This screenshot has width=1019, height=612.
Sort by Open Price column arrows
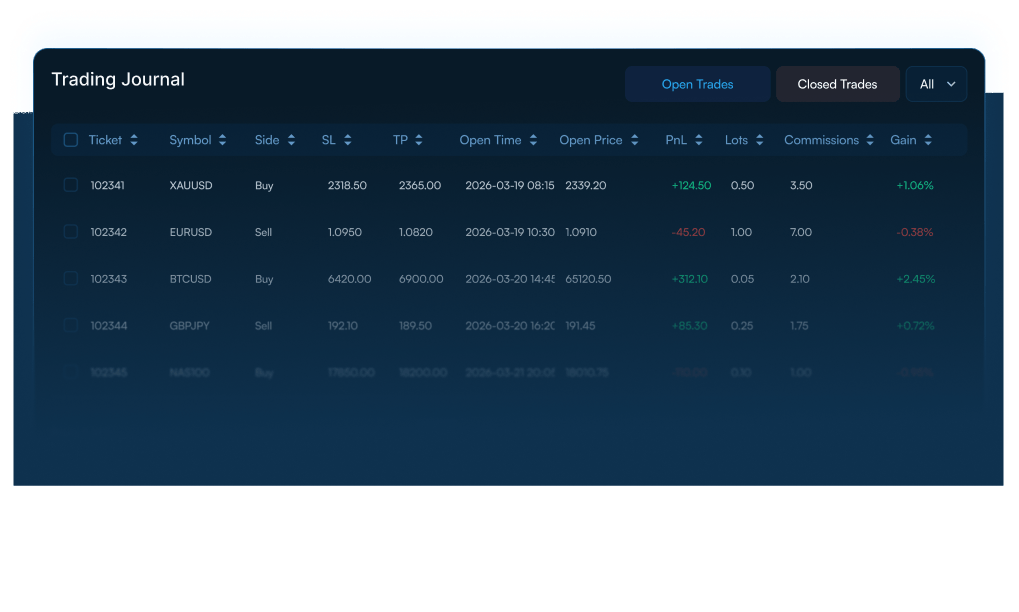tap(634, 140)
